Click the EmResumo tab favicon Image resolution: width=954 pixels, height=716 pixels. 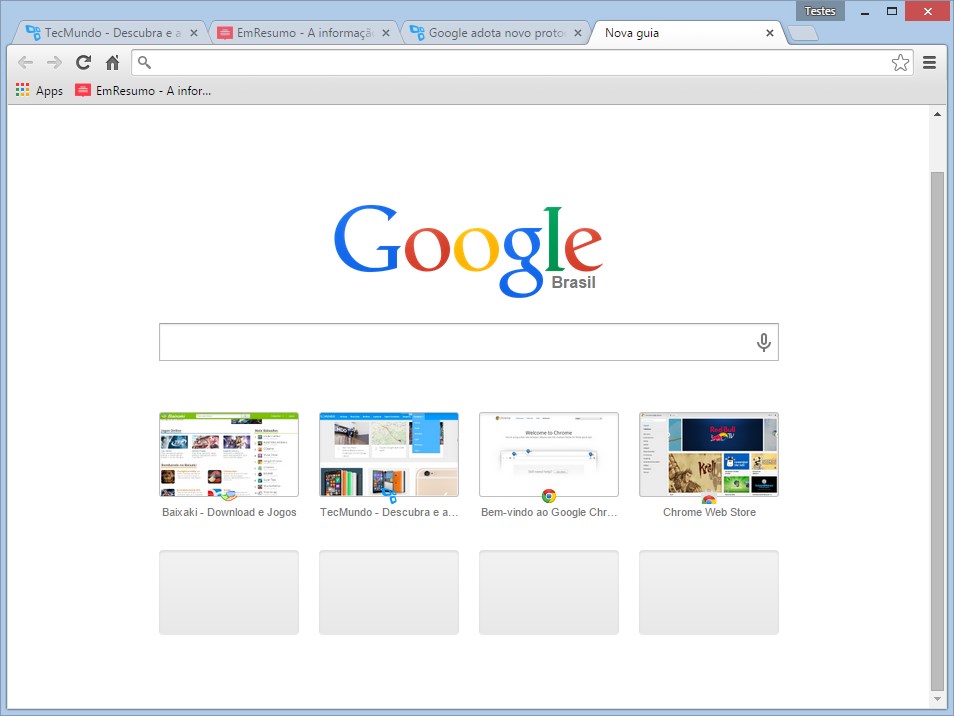click(x=225, y=33)
